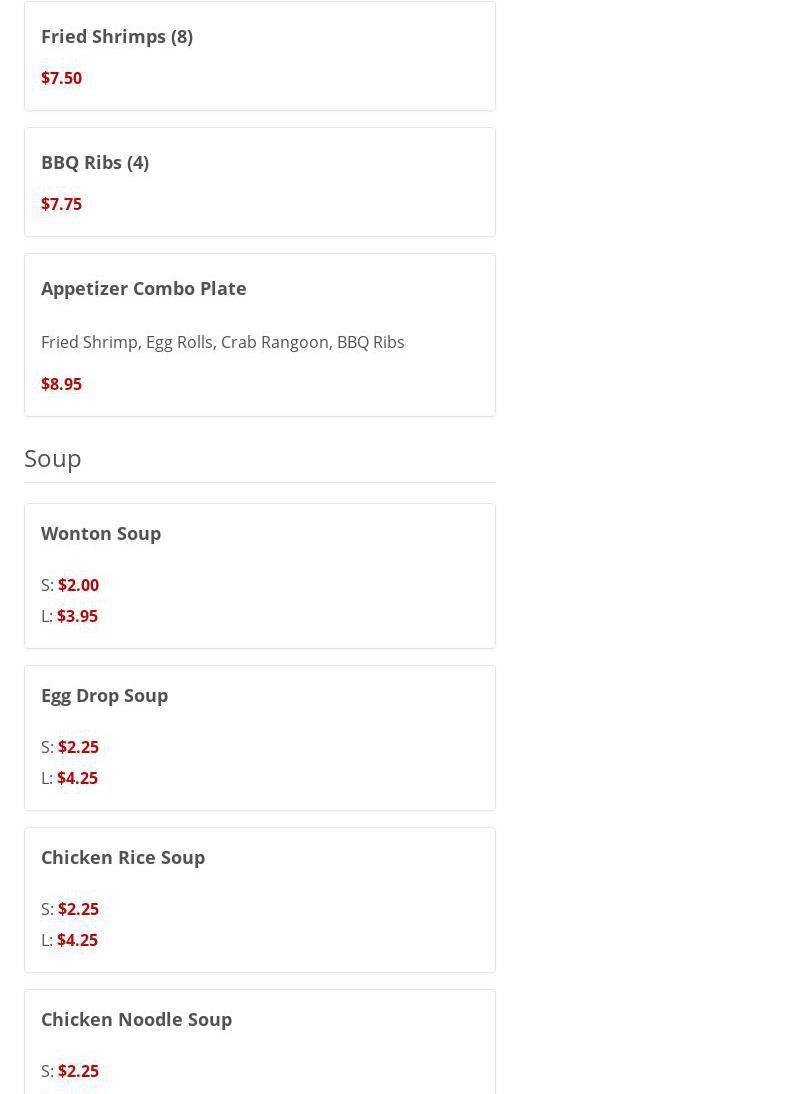Choose small Wonton Soup at $2.00
Screen dimensions: 785x1094
pos(78,585)
